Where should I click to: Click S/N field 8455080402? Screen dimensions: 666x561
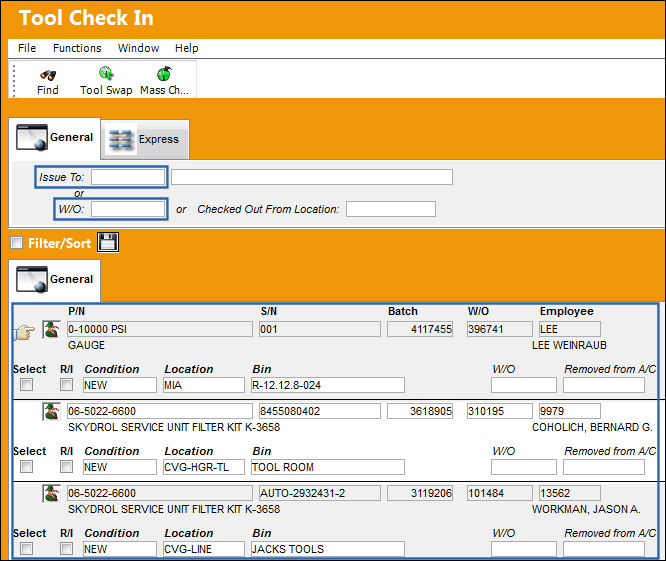pyautogui.click(x=320, y=411)
